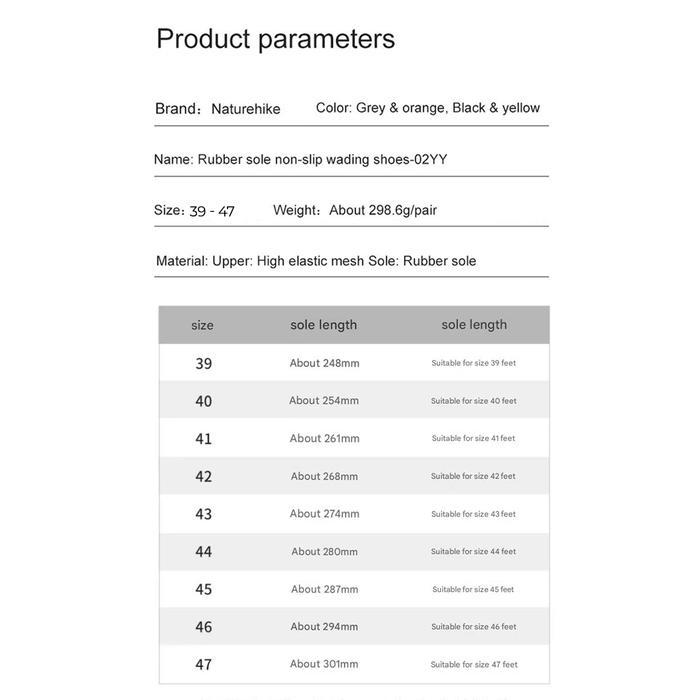The image size is (700, 700).
Task: Click the size column header
Action: click(x=202, y=325)
